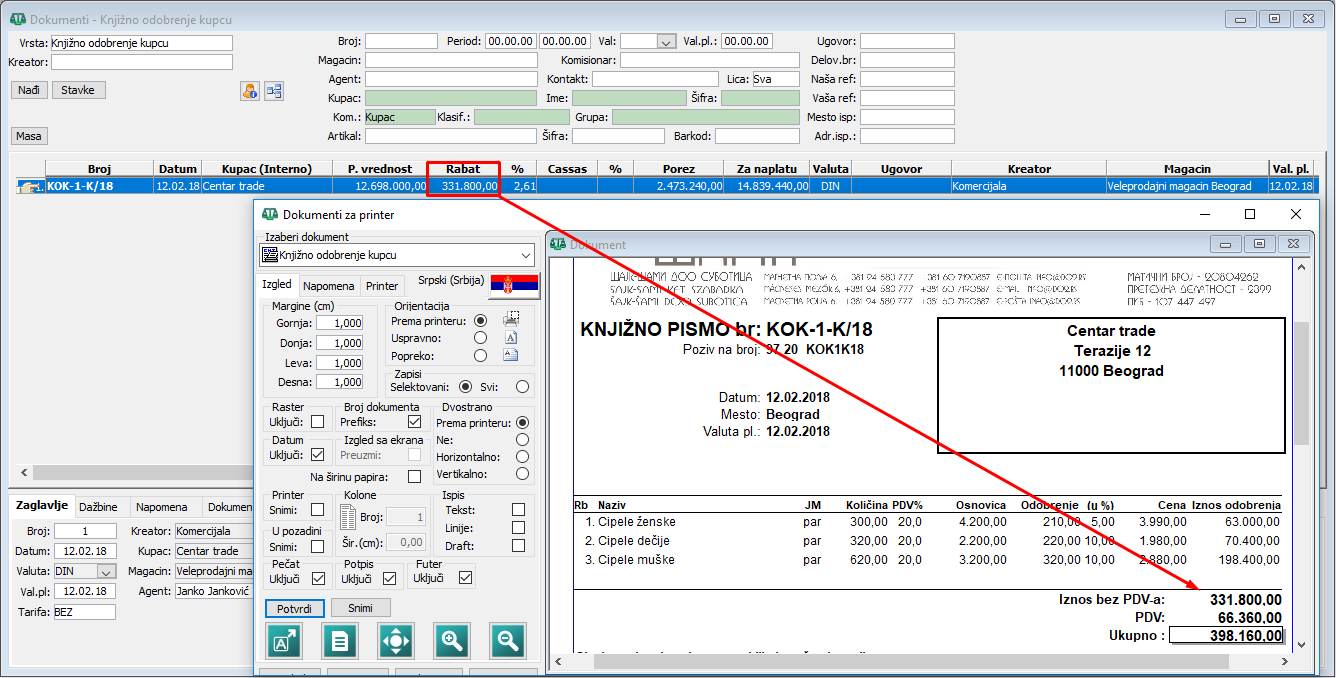1336x678 pixels.
Task: Zoom in using the magnifier plus icon
Action: (x=452, y=640)
